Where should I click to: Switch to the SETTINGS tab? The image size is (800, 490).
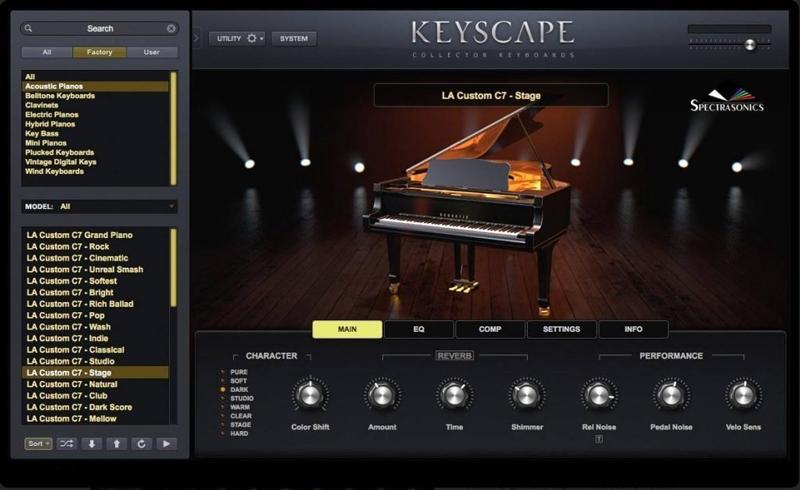click(x=561, y=329)
